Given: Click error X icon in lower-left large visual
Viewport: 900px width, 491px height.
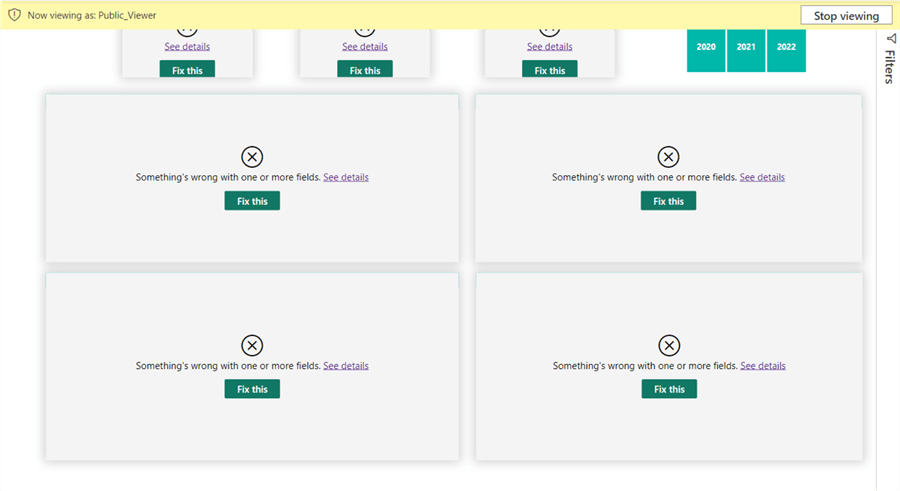Looking at the screenshot, I should [252, 345].
